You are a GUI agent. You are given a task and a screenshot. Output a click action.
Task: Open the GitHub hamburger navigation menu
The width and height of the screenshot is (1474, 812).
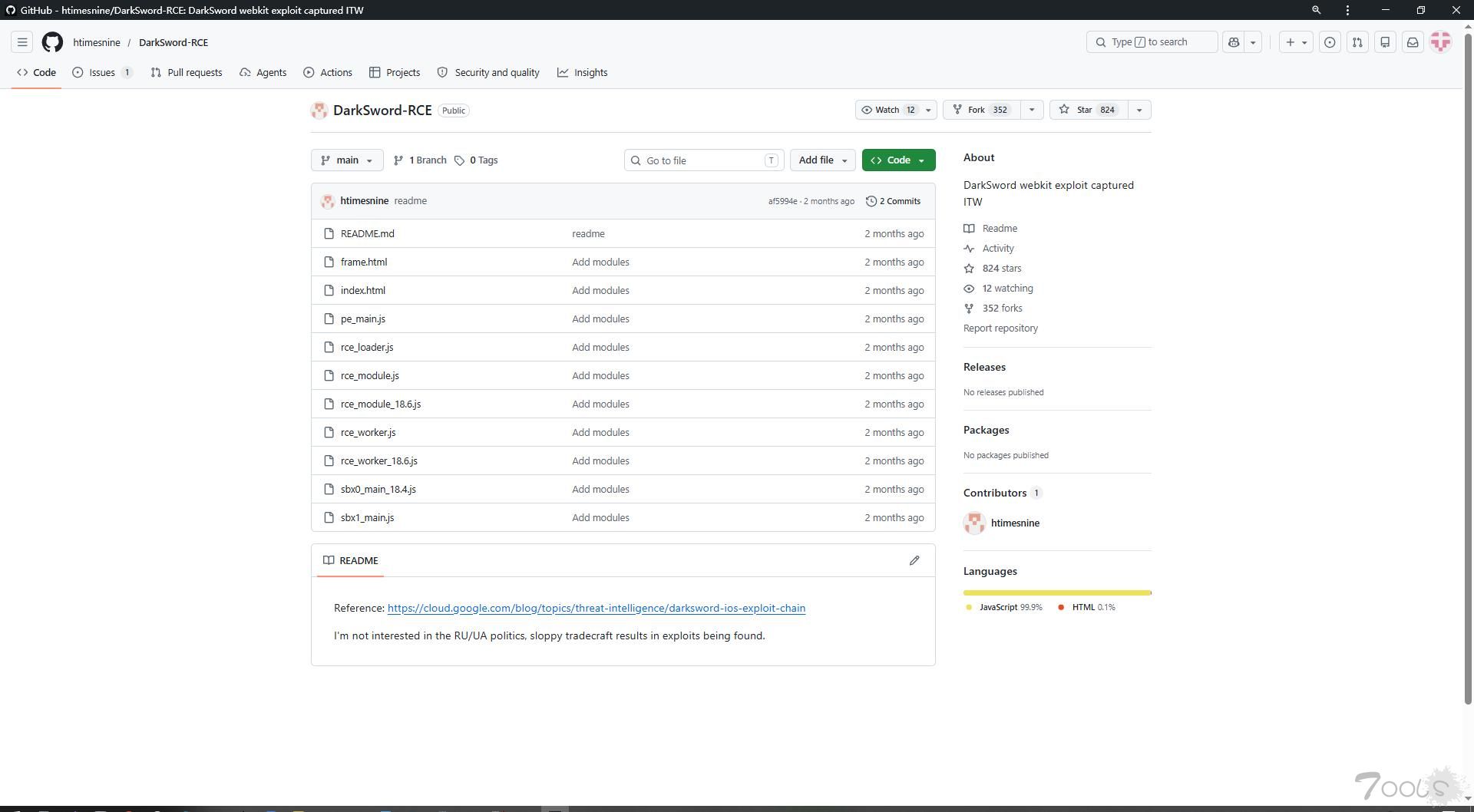pos(22,42)
